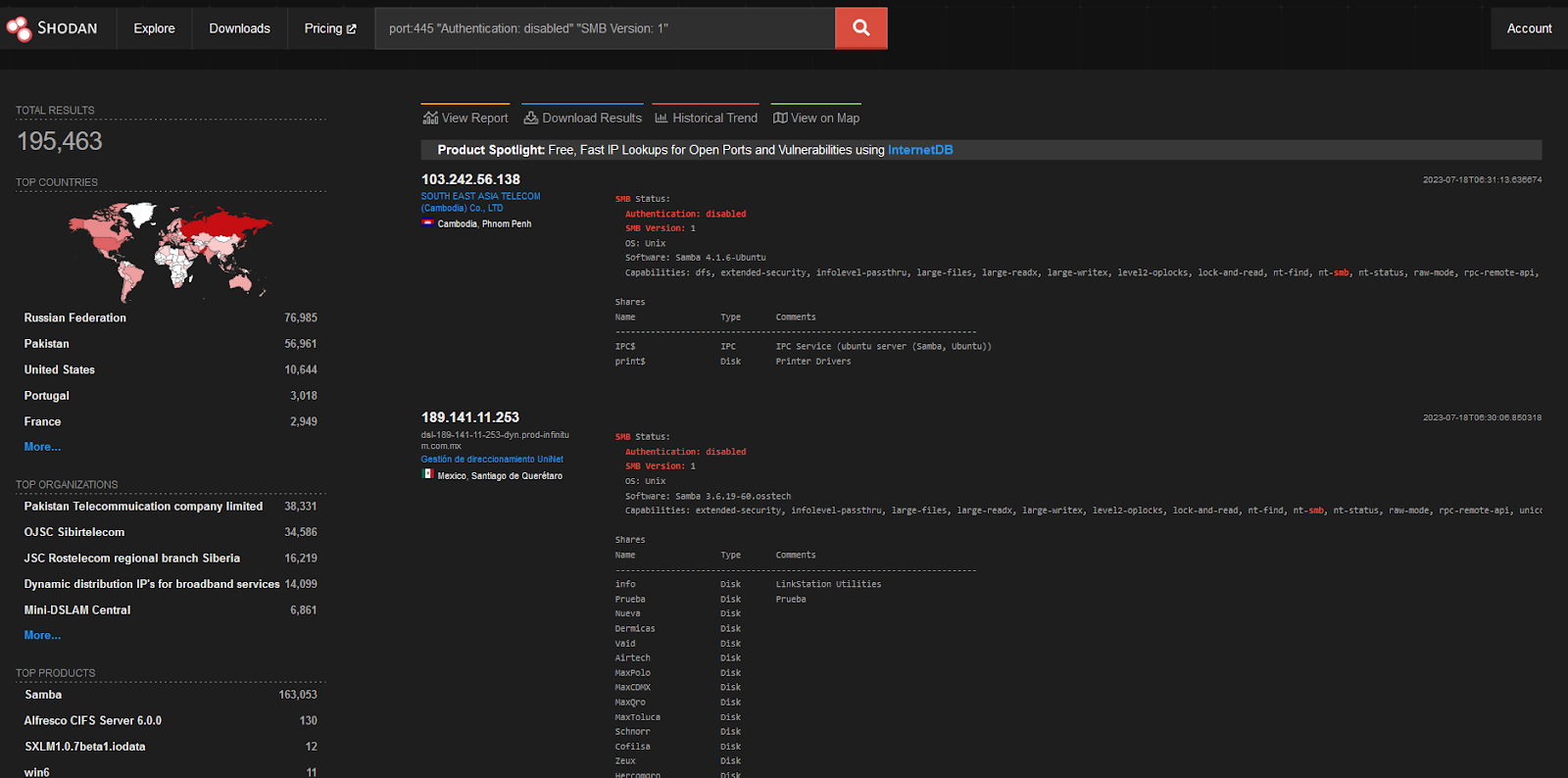
Task: Click the external-link icon beside Pricing
Action: pyautogui.click(x=352, y=29)
